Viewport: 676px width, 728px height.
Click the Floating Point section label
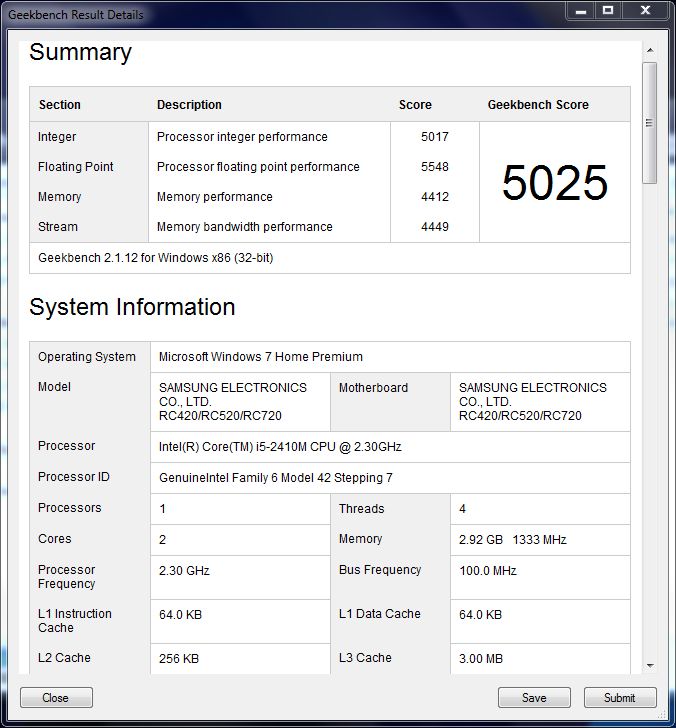(75, 167)
